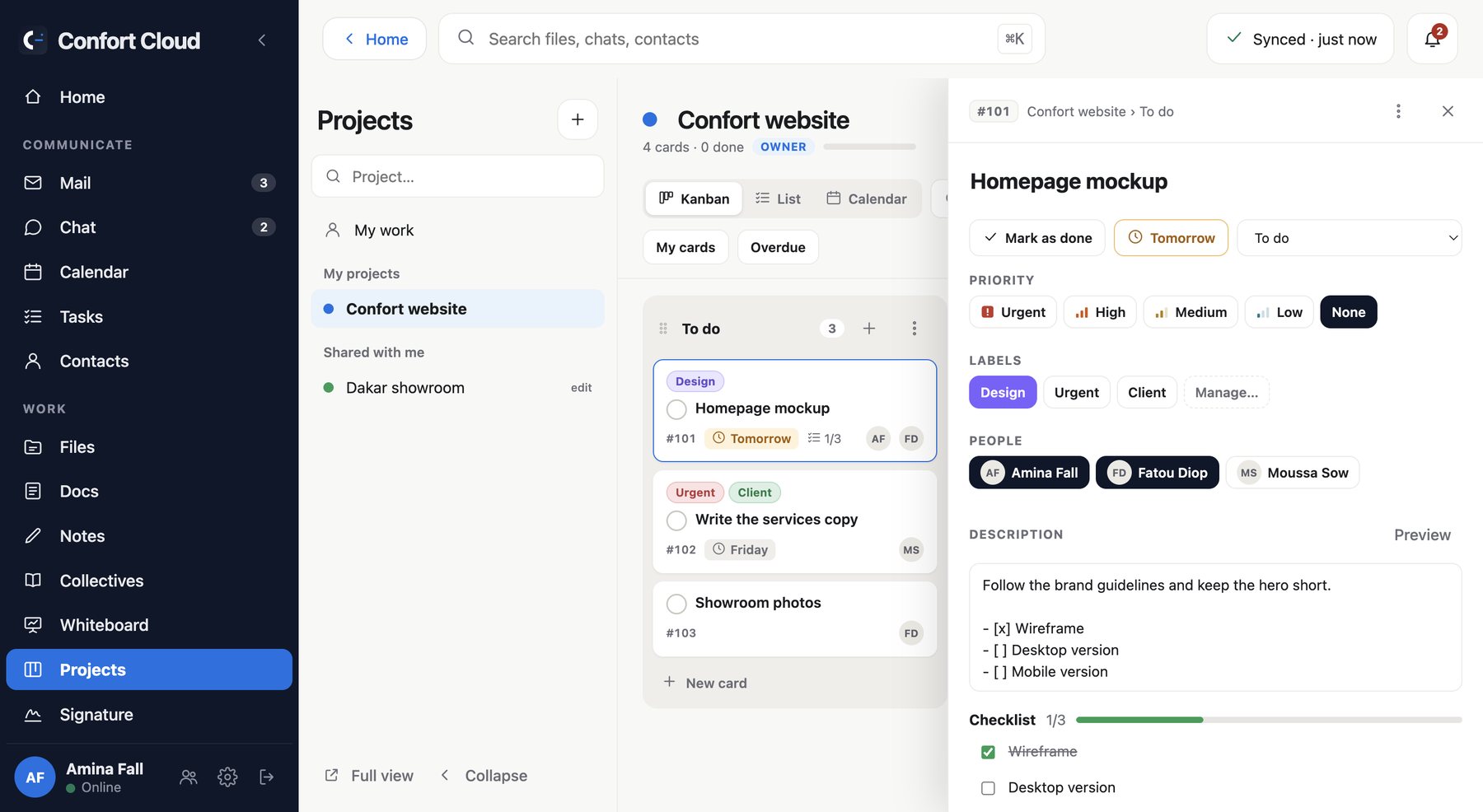Complete the Write the services copy card
The image size is (1483, 812).
click(676, 520)
